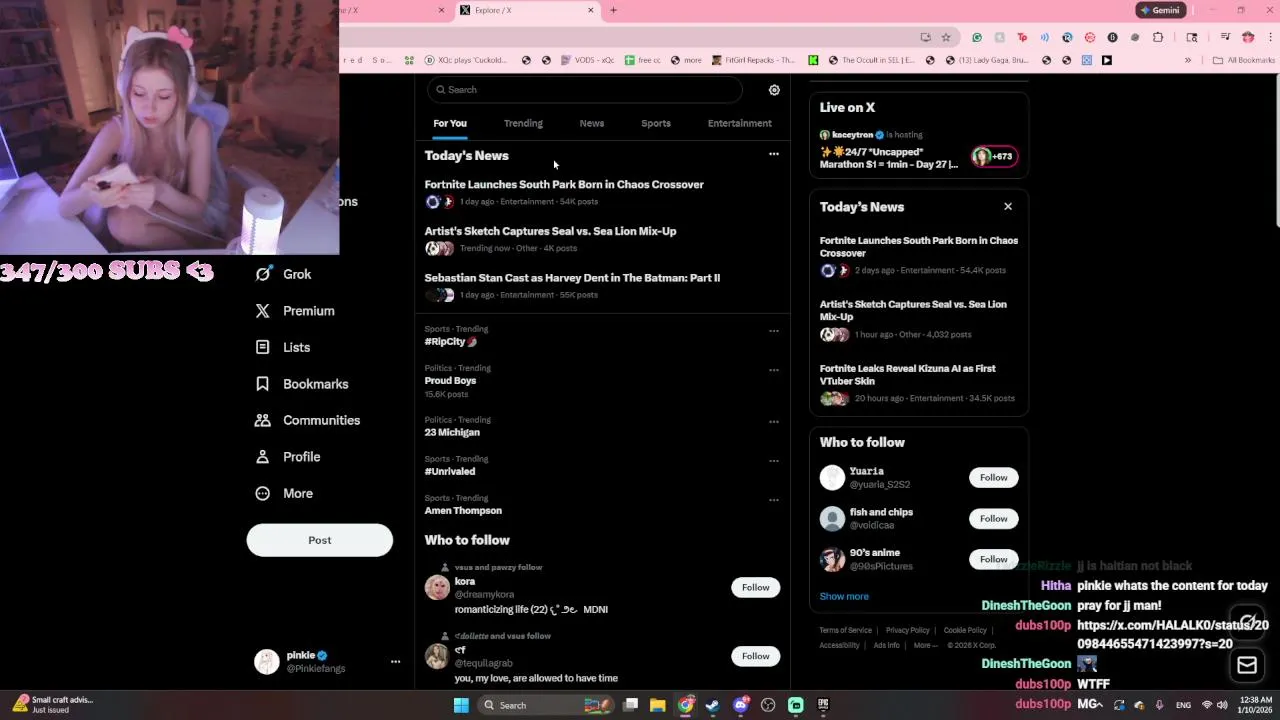Open Cookie Policy link
Viewport: 1280px width, 720px height.
(965, 630)
